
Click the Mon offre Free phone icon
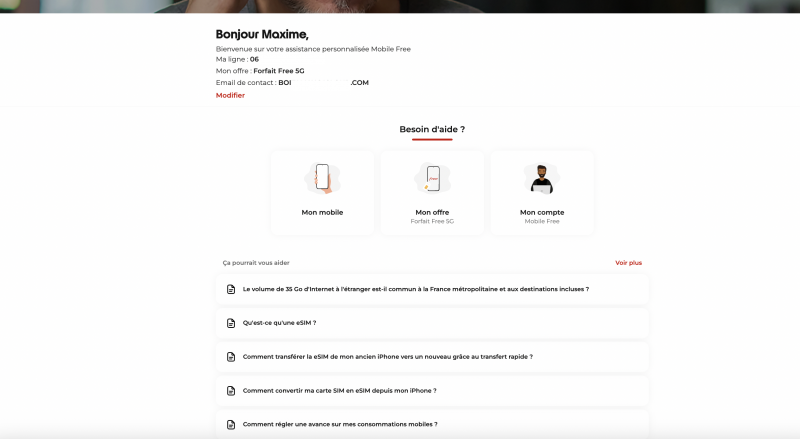pos(432,178)
